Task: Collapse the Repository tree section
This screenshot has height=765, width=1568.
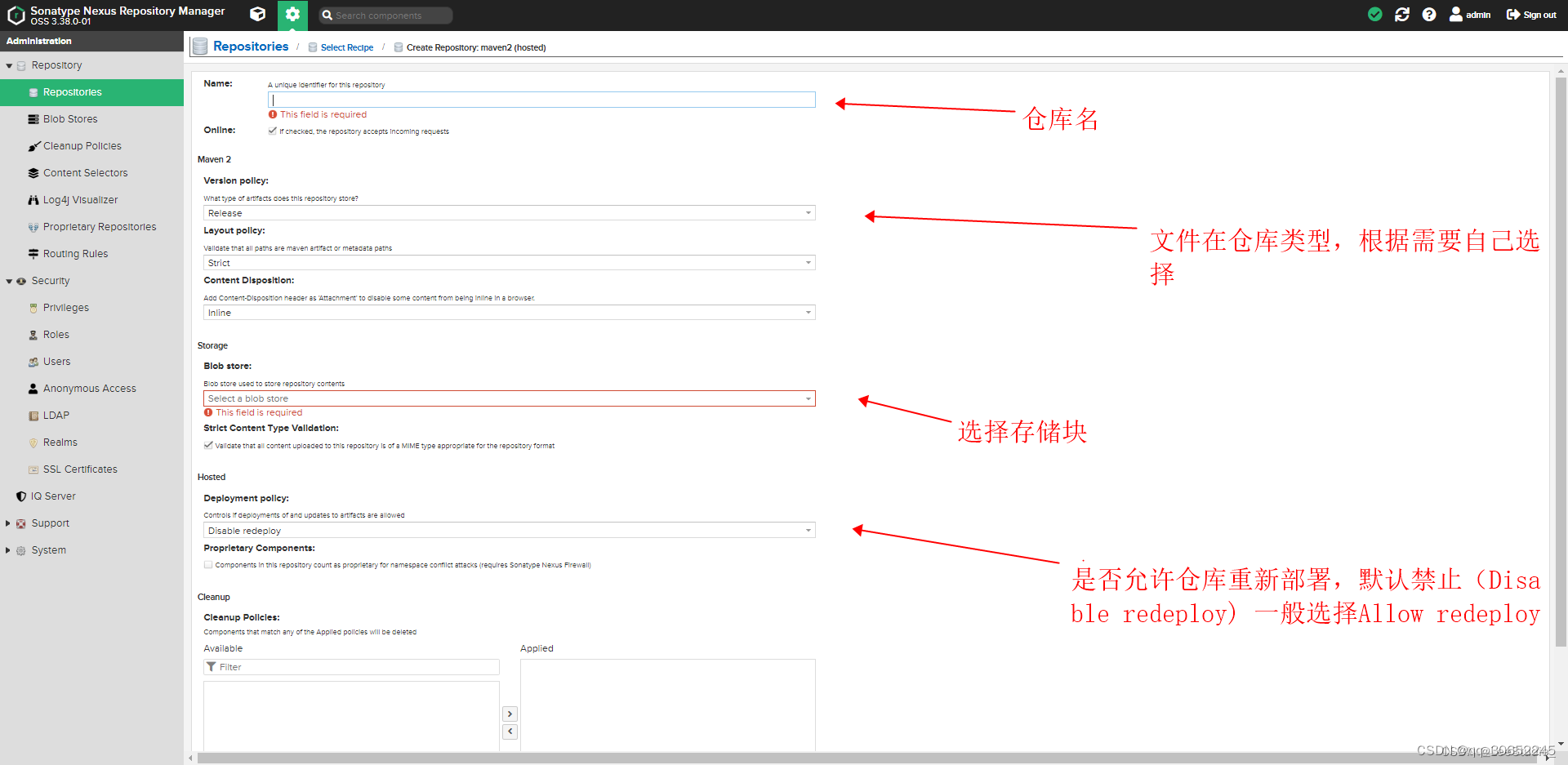Action: 9,65
